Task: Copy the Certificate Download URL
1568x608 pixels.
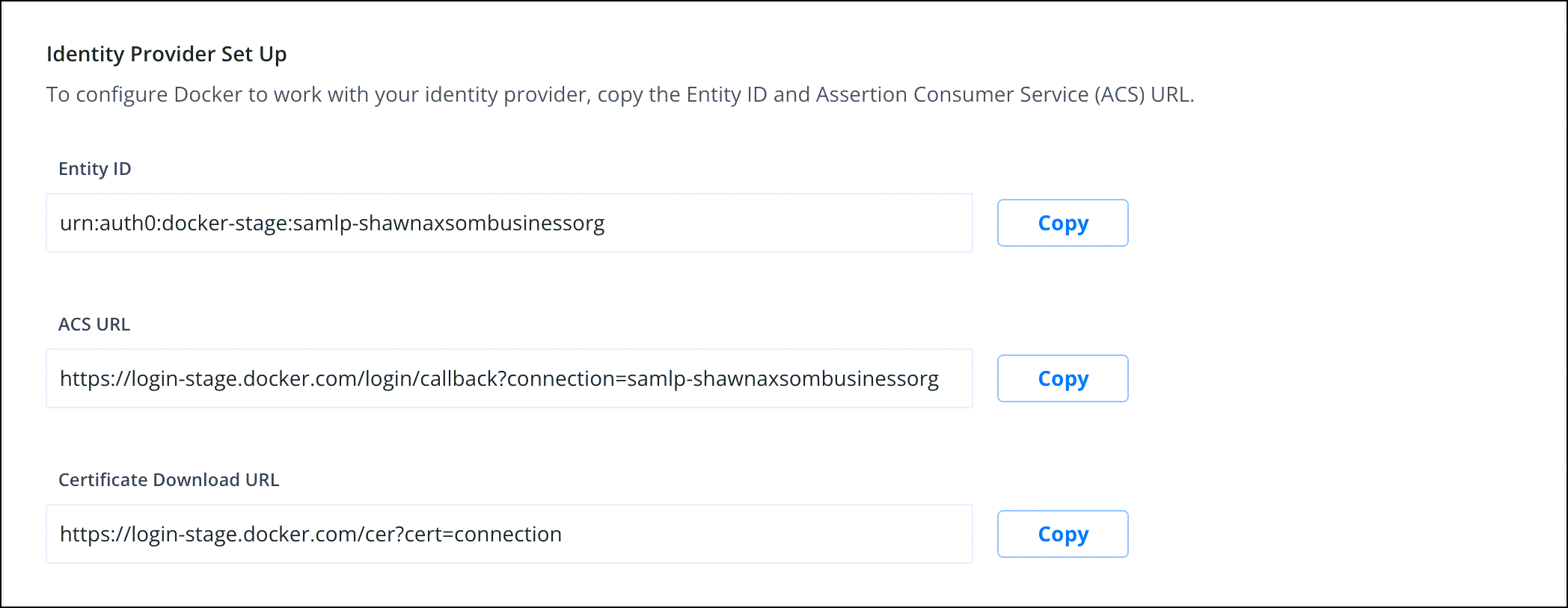Action: [x=1062, y=534]
